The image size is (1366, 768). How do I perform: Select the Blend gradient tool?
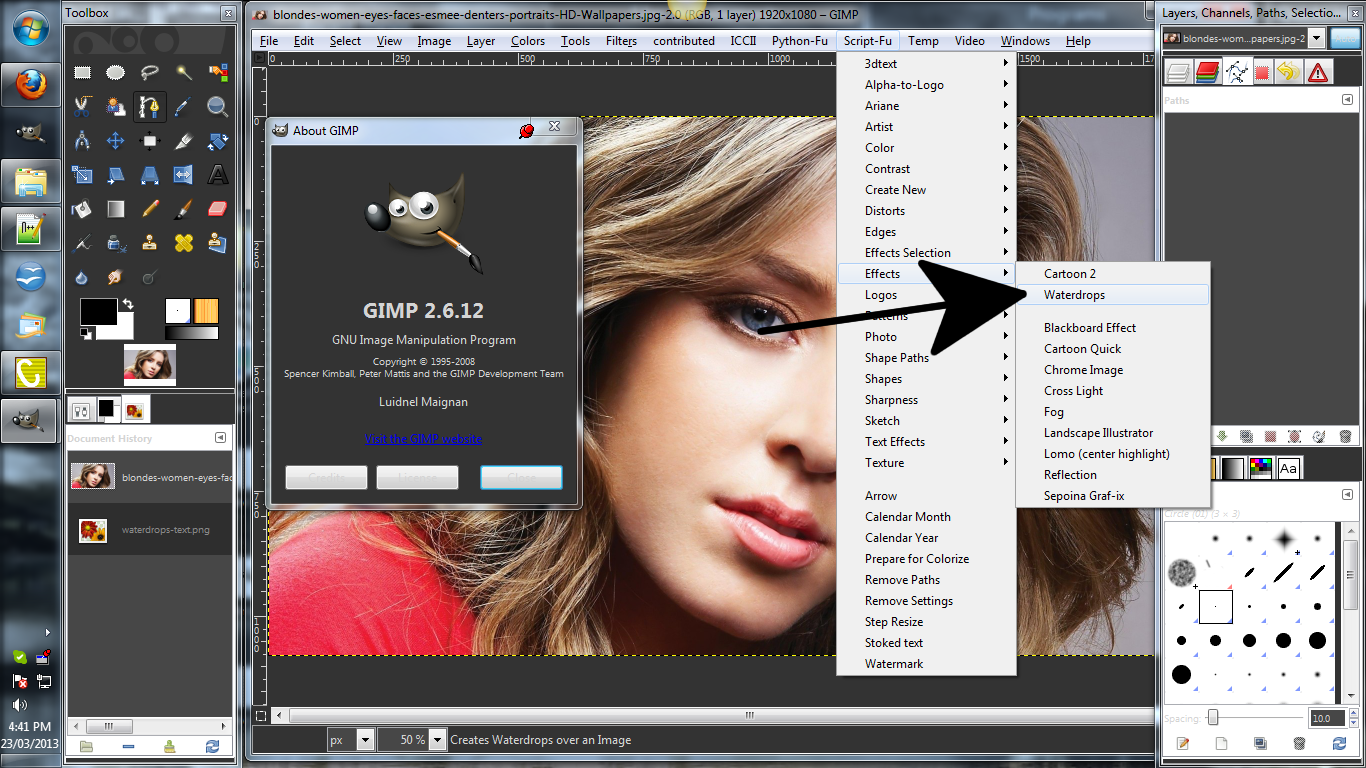(116, 208)
